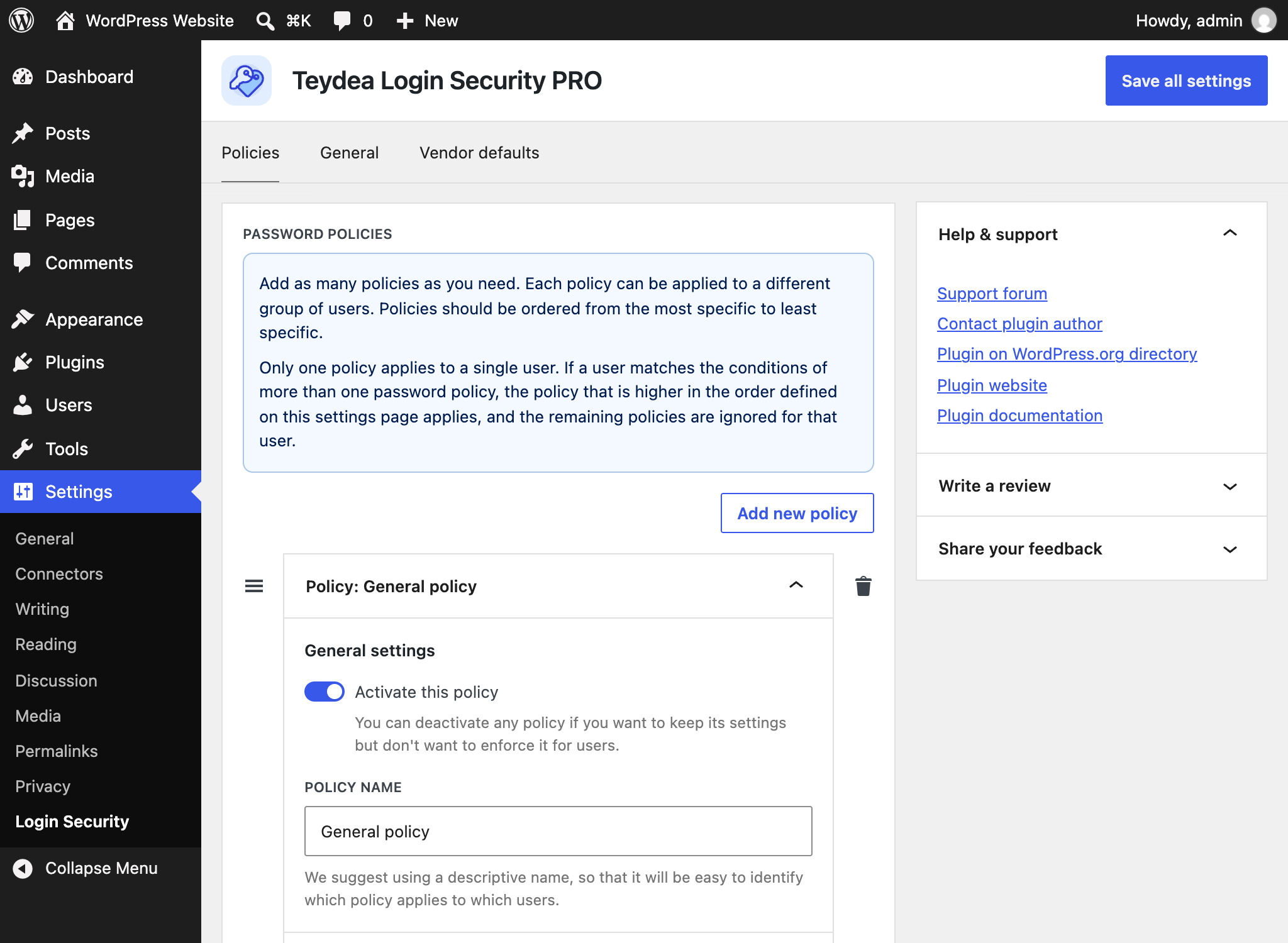Open Contact plugin author link

(x=1019, y=324)
